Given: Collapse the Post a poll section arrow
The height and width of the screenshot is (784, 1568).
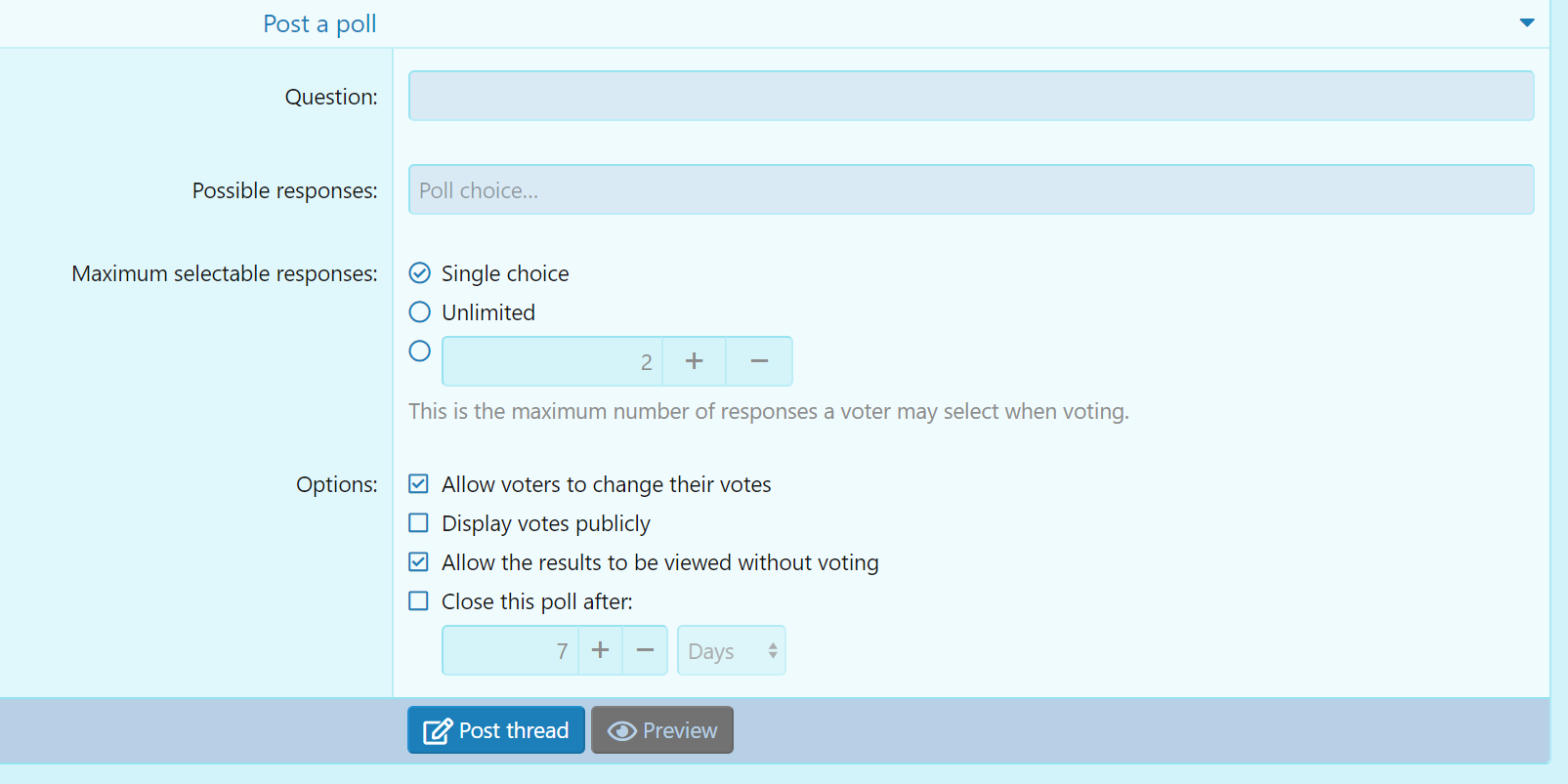Looking at the screenshot, I should coord(1527,23).
